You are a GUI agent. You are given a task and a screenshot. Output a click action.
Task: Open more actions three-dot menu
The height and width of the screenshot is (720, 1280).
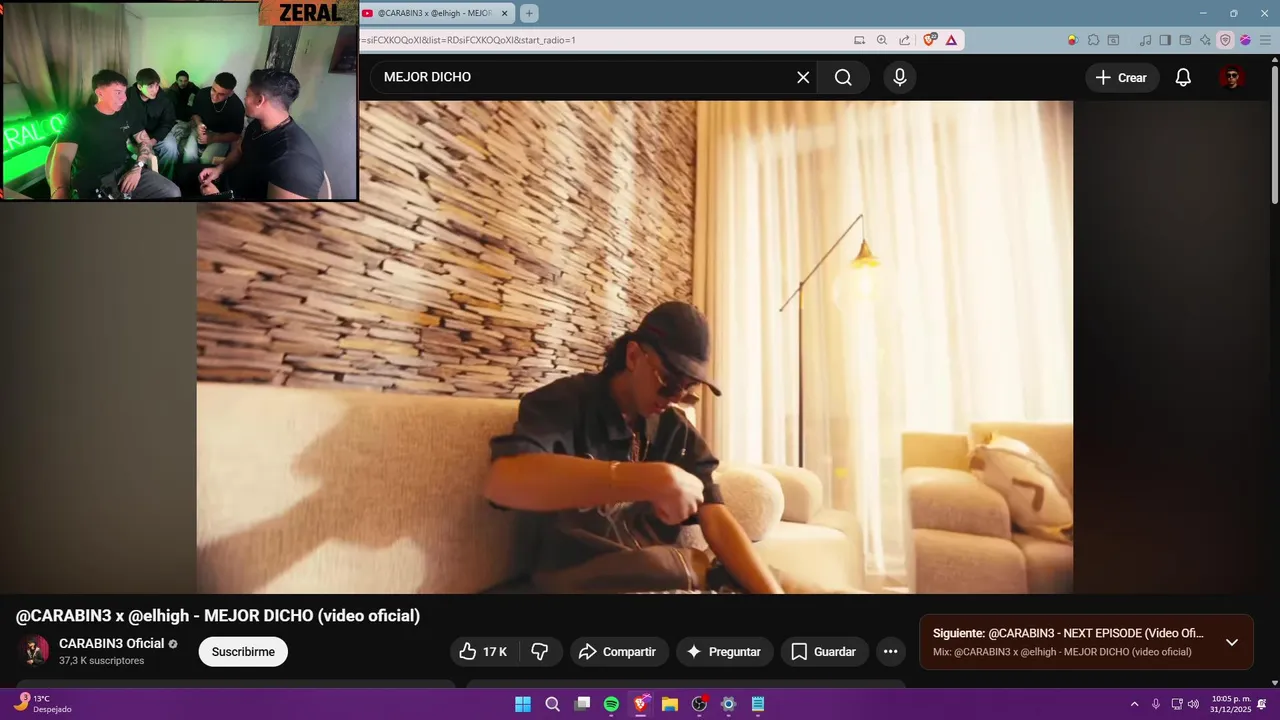pos(890,652)
